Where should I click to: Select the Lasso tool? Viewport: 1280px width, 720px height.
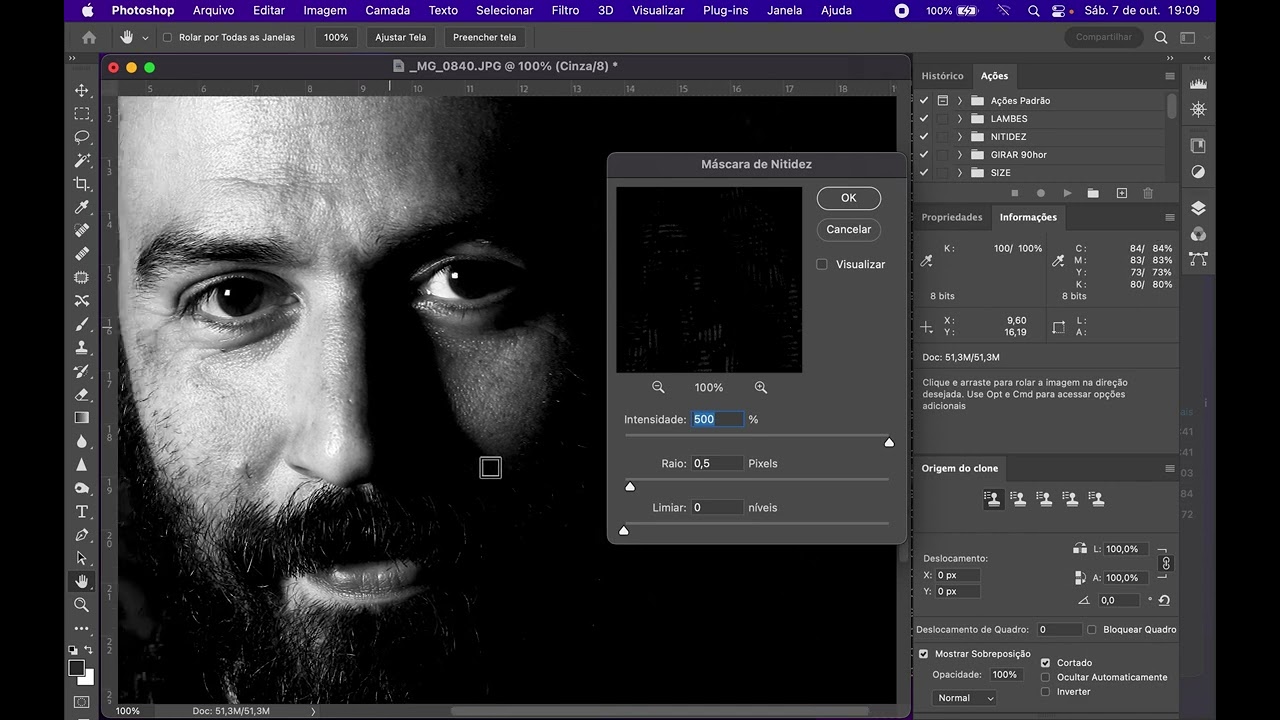(82, 137)
